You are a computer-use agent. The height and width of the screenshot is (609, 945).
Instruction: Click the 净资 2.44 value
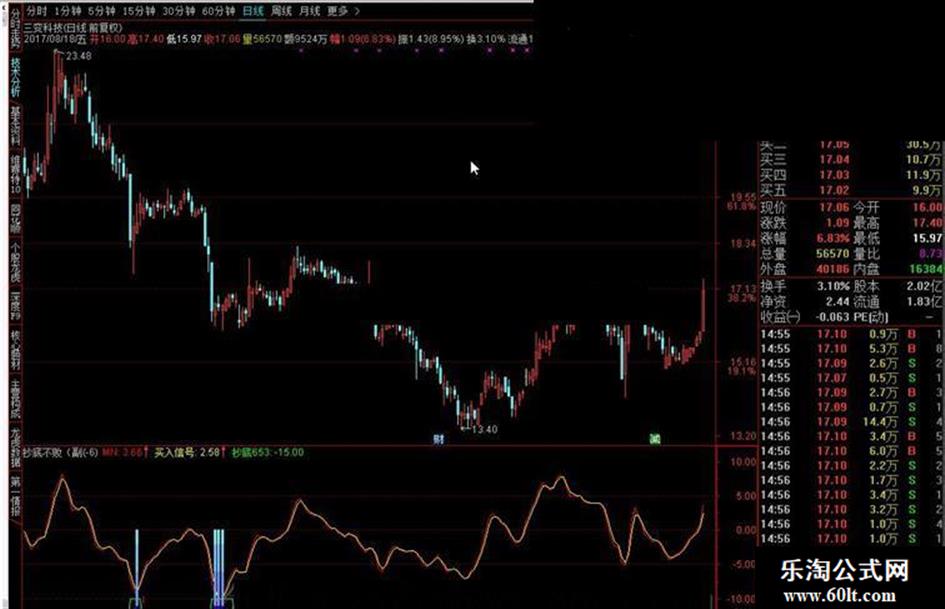pyautogui.click(x=838, y=301)
